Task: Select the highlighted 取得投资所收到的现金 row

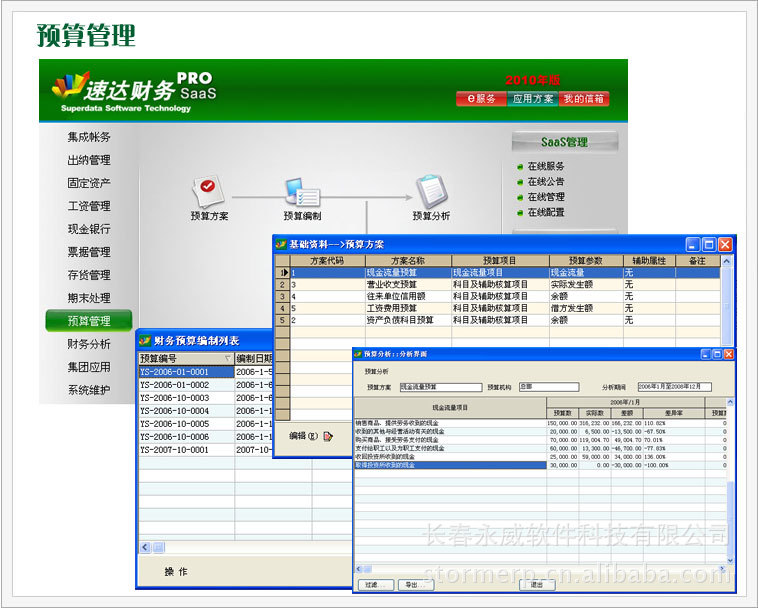Action: pyautogui.click(x=450, y=465)
